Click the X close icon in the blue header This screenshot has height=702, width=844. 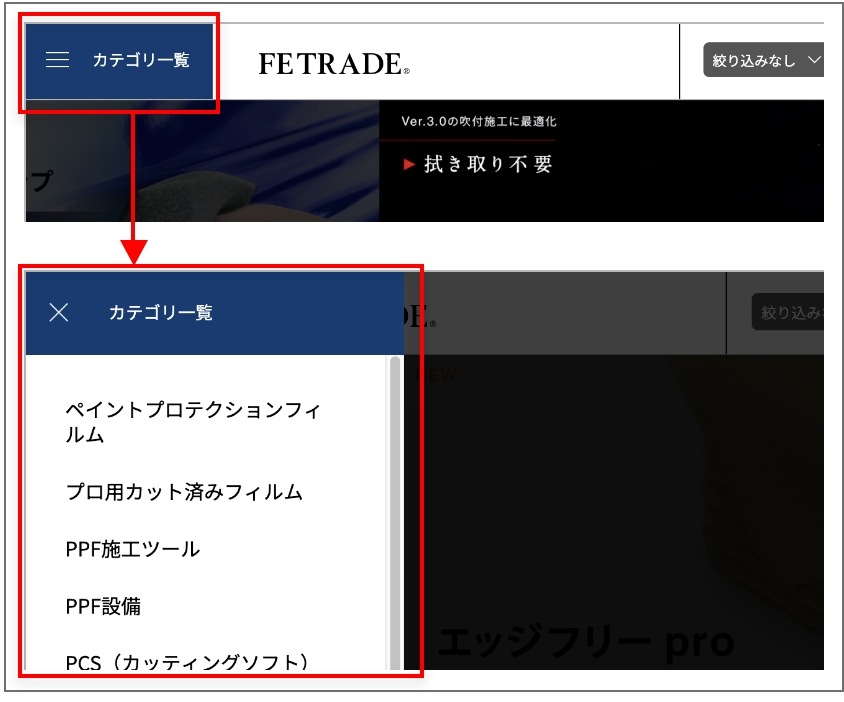[59, 312]
